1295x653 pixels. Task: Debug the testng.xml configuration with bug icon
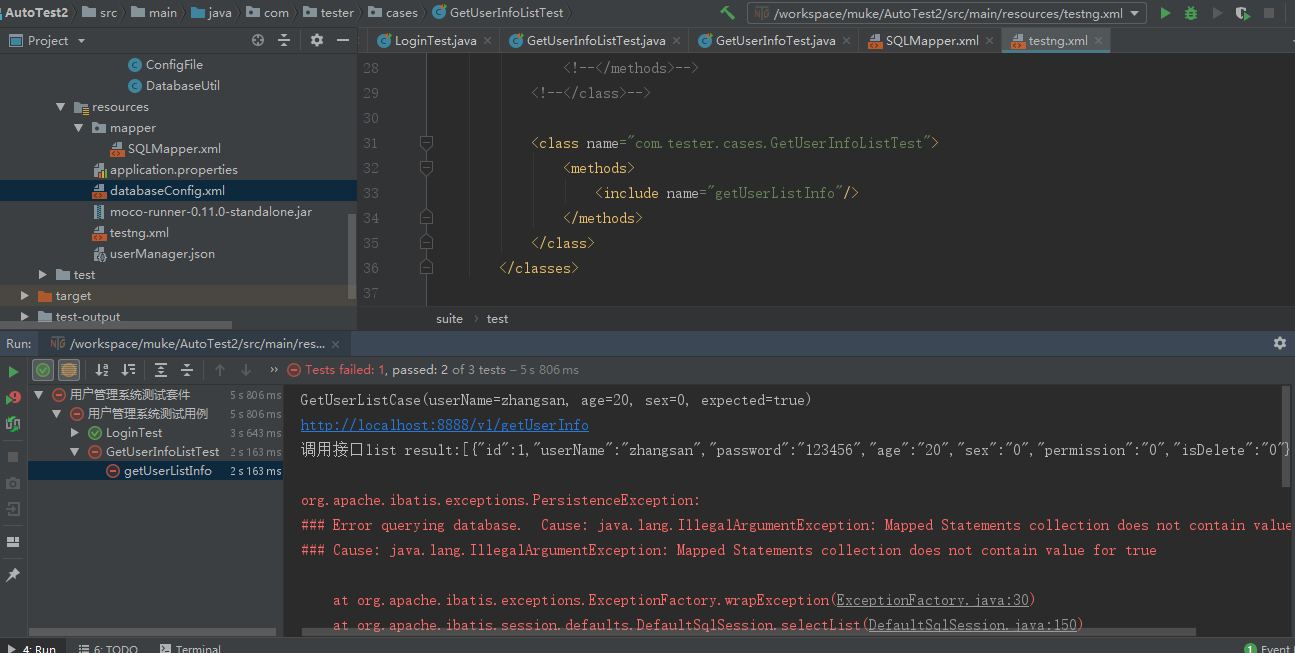point(1191,13)
